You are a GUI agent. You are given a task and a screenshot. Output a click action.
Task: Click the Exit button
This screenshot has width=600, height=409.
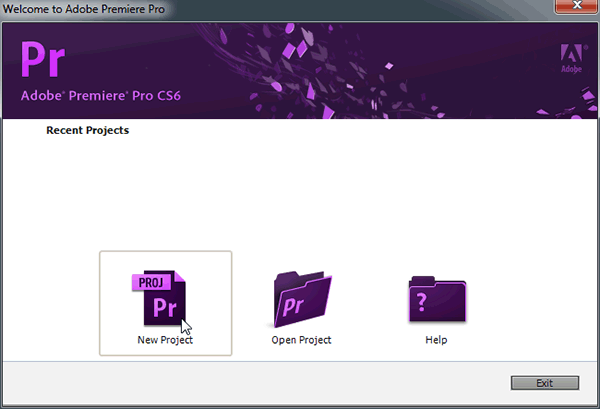pyautogui.click(x=545, y=383)
